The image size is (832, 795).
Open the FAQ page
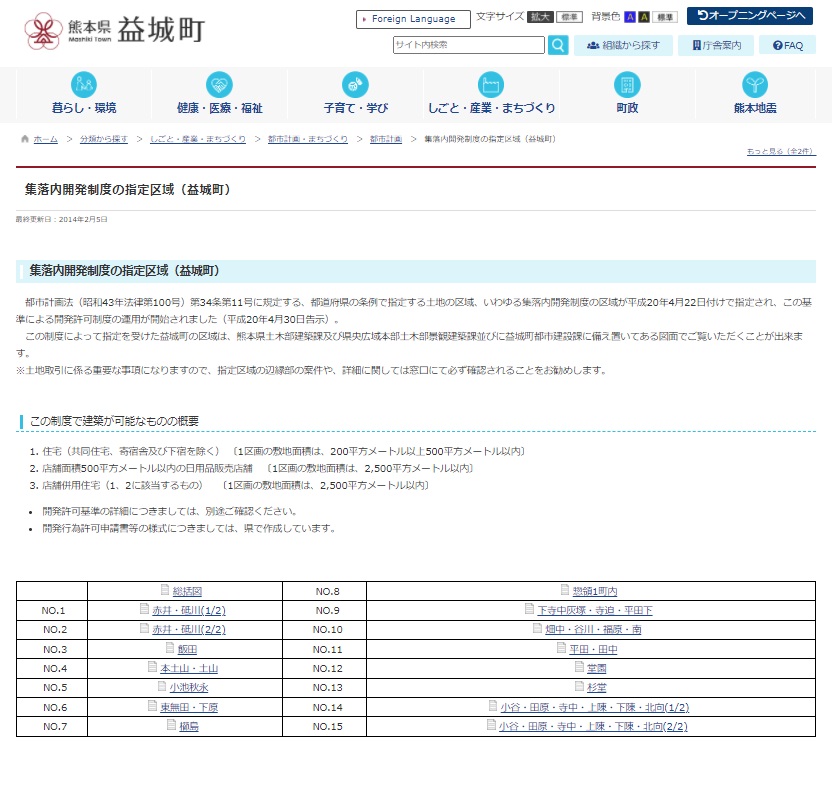point(787,45)
